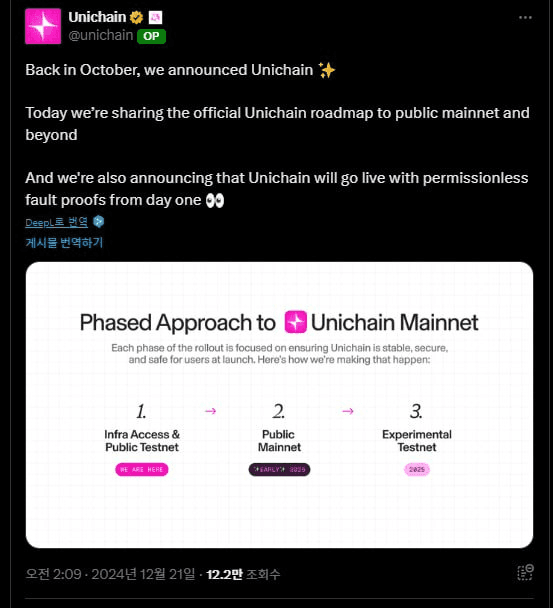Viewport: 553px width, 608px height.
Task: Open the @unichain handle link
Action: 101,35
